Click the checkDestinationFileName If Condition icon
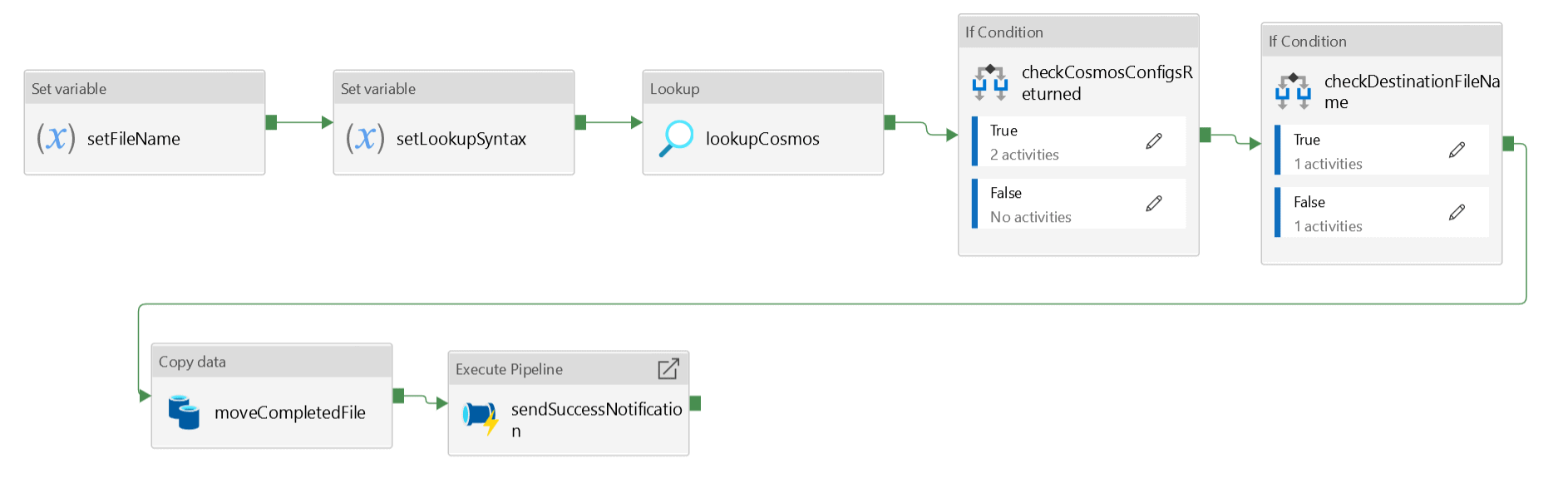This screenshot has width=1568, height=483. pyautogui.click(x=1293, y=91)
